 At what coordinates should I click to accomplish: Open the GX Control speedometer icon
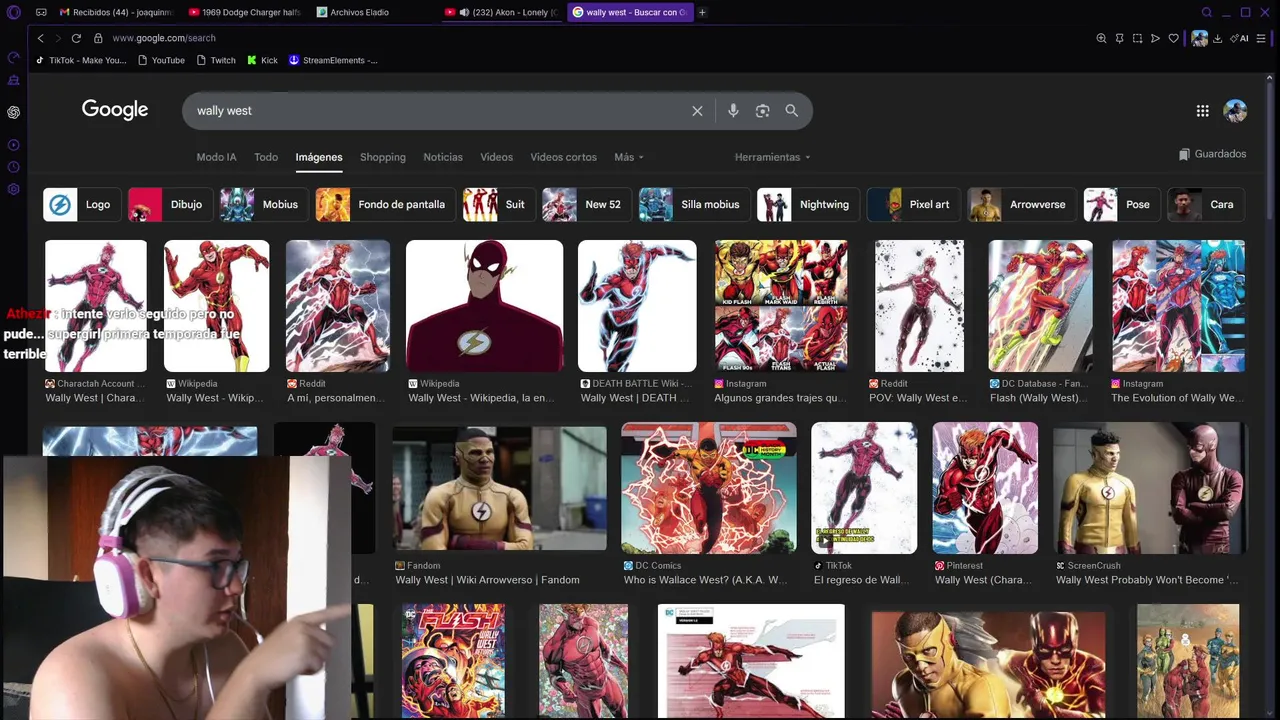pos(13,58)
